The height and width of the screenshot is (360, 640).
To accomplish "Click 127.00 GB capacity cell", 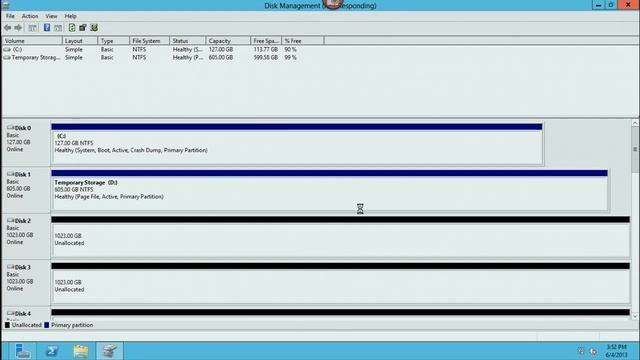I will tap(221, 49).
